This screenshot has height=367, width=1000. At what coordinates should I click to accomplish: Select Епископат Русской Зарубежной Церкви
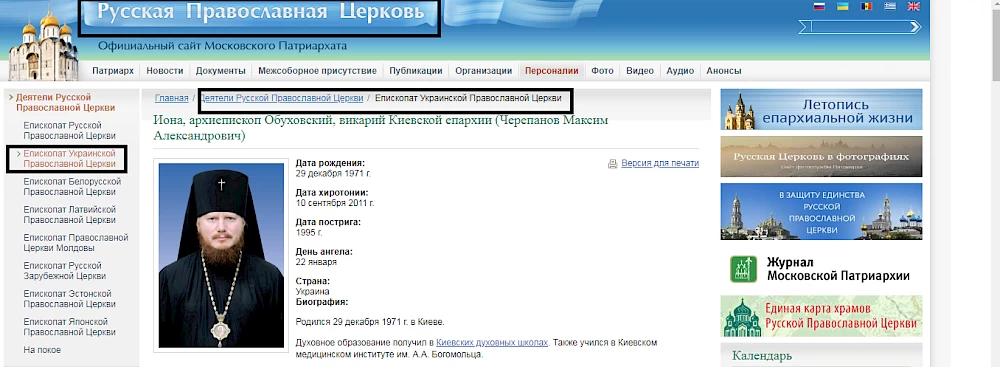[64, 271]
